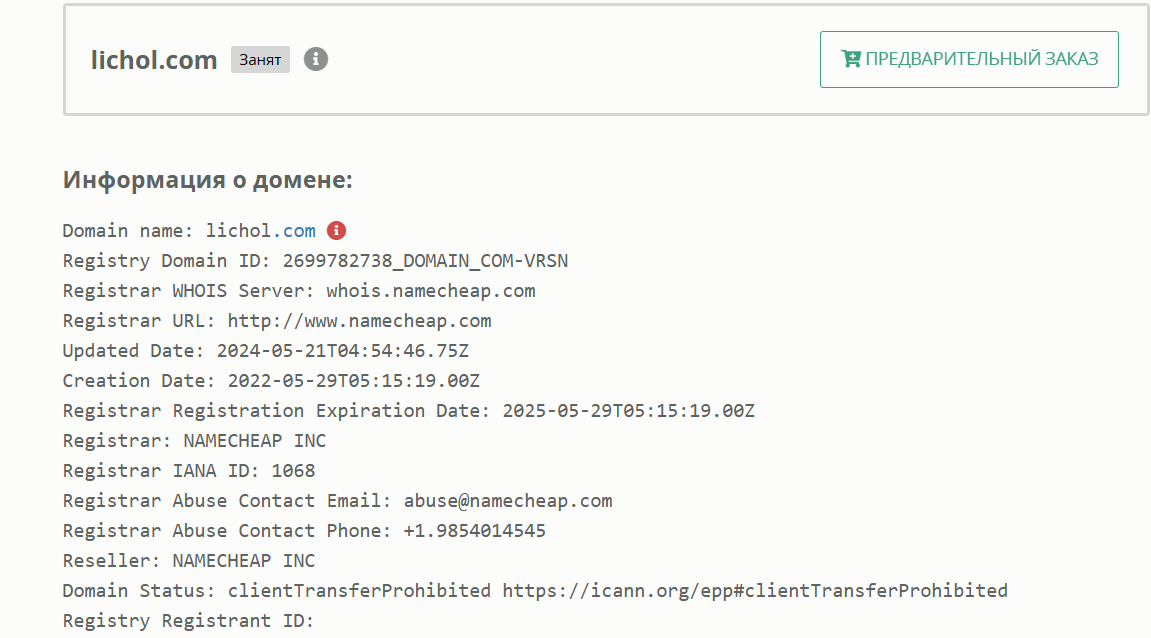Click the Reseller NAMECHEAP INC line
Viewport: 1151px width, 638px height.
pos(189,561)
